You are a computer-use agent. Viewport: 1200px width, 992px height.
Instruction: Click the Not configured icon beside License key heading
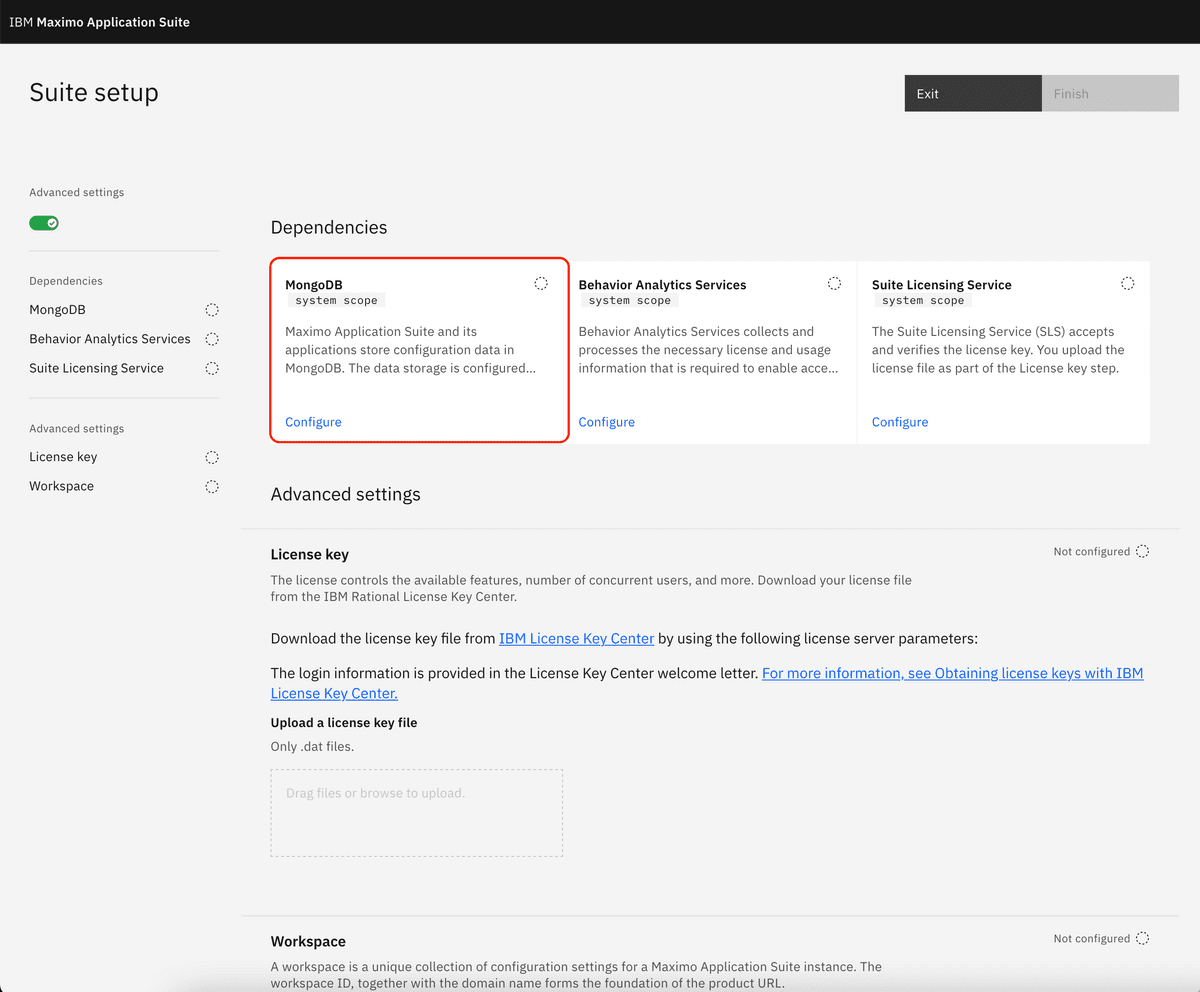tap(1141, 551)
